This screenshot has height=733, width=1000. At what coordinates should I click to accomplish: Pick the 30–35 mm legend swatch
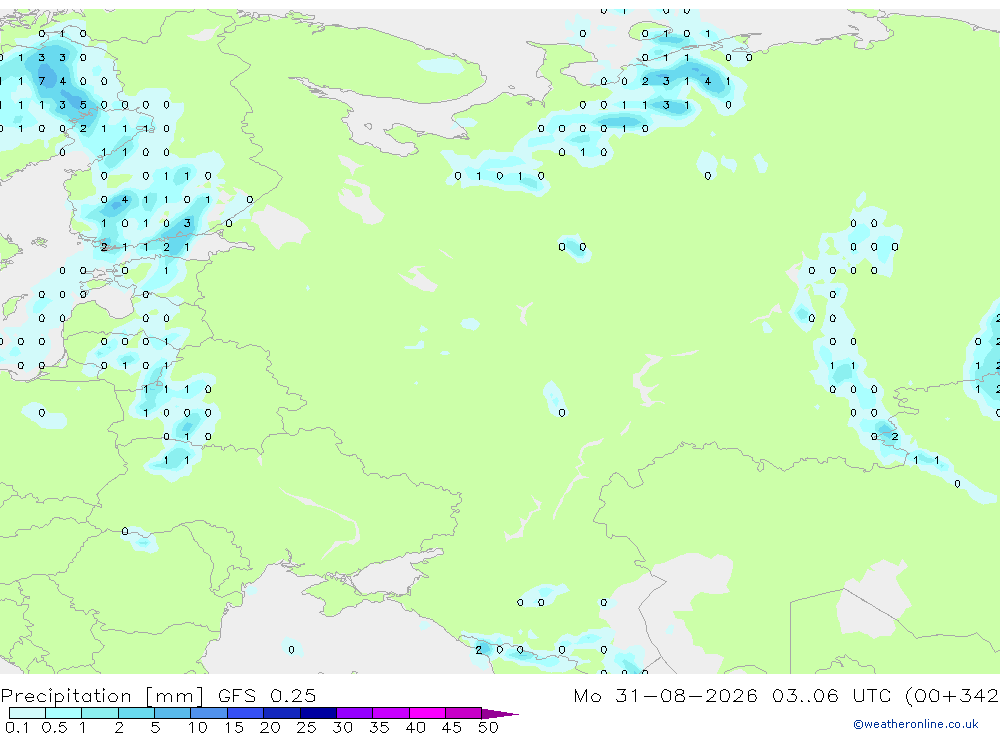(354, 713)
